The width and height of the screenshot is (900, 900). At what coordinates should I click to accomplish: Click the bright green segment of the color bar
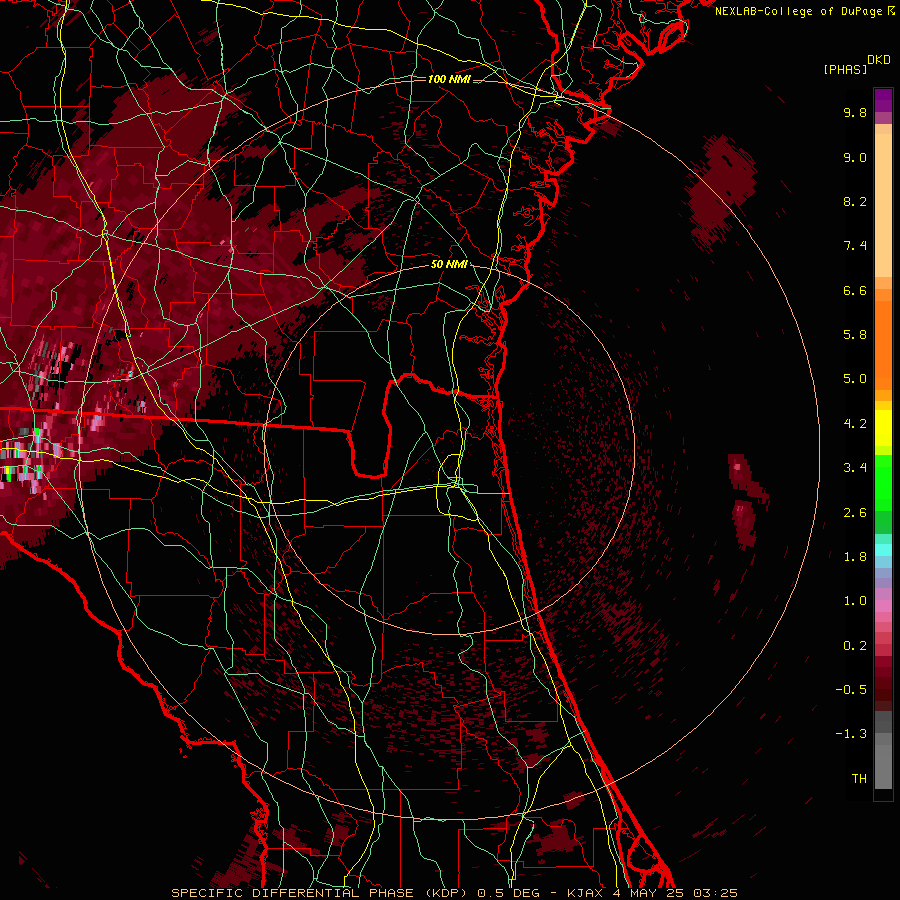point(883,483)
